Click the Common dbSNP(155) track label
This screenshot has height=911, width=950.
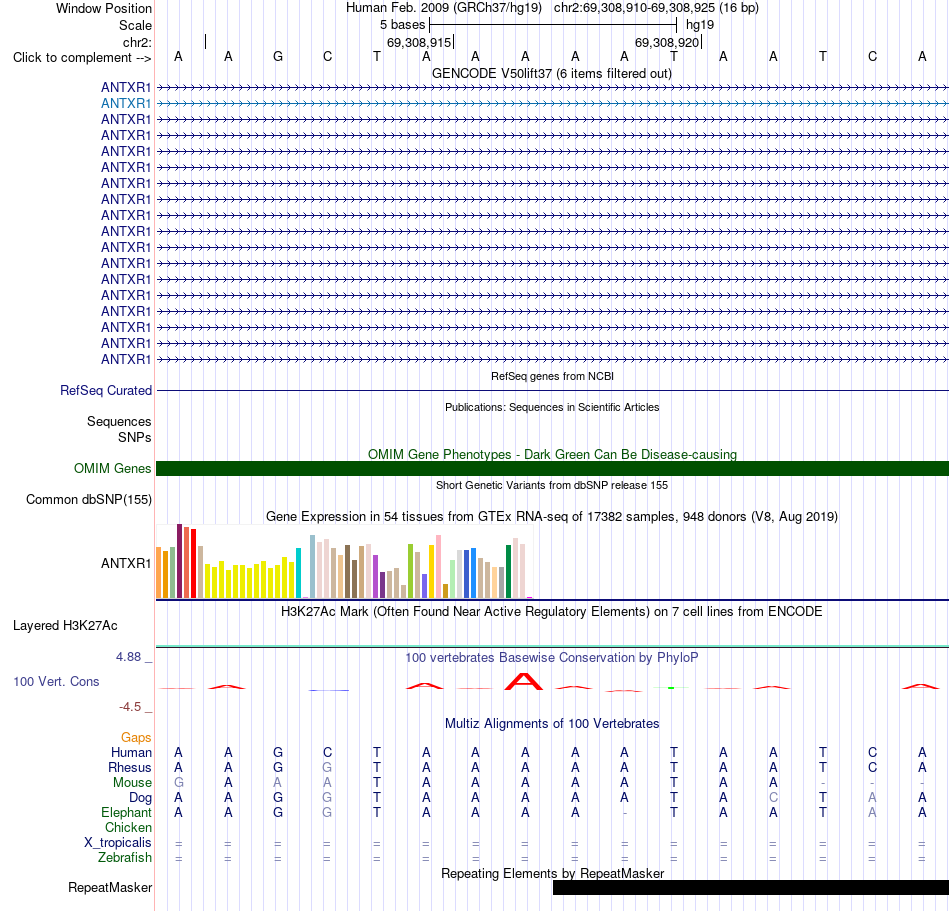coord(89,500)
